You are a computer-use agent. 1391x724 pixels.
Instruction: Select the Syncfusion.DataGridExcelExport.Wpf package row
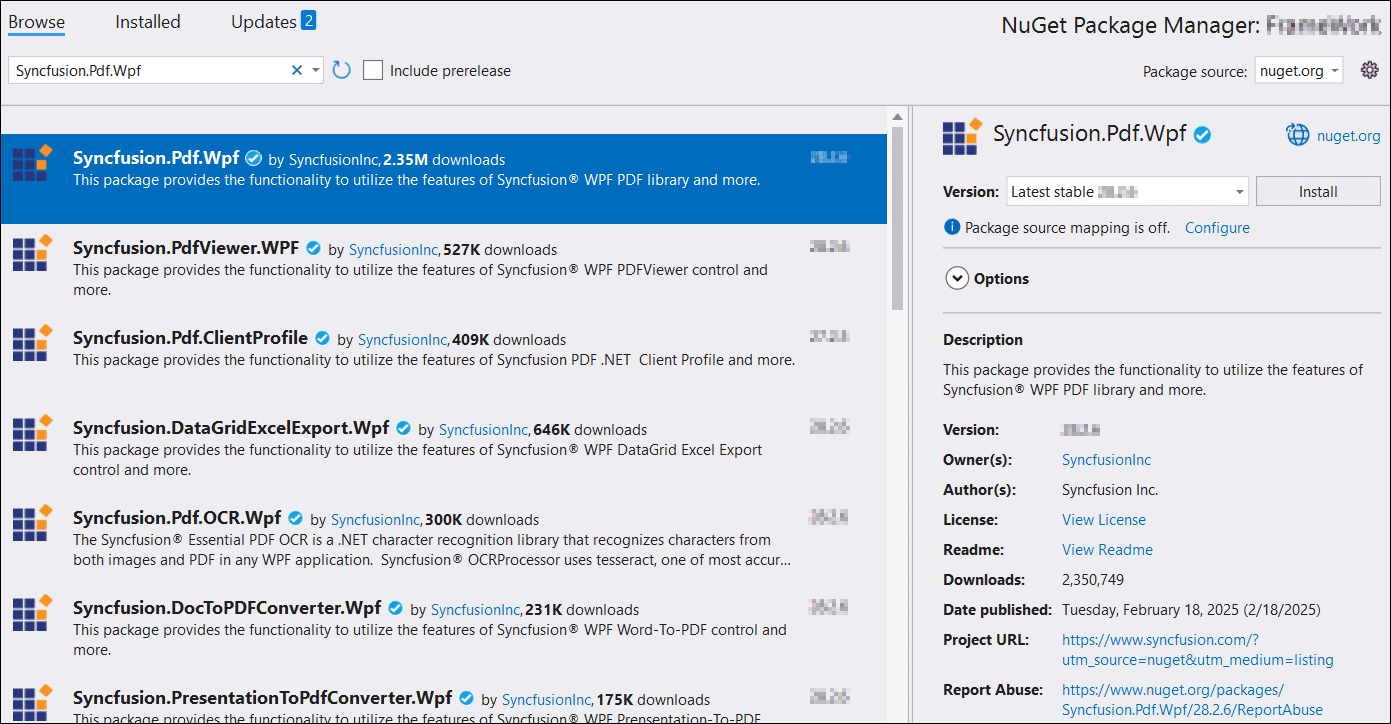click(x=443, y=449)
